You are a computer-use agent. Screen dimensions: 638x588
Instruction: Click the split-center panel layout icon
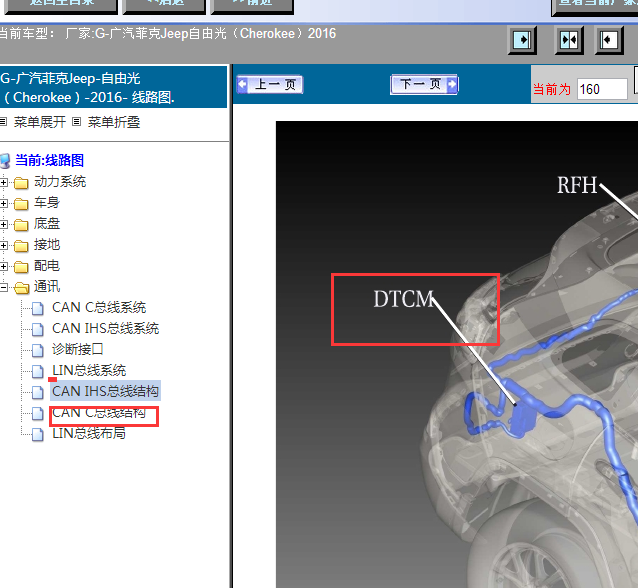(x=569, y=40)
